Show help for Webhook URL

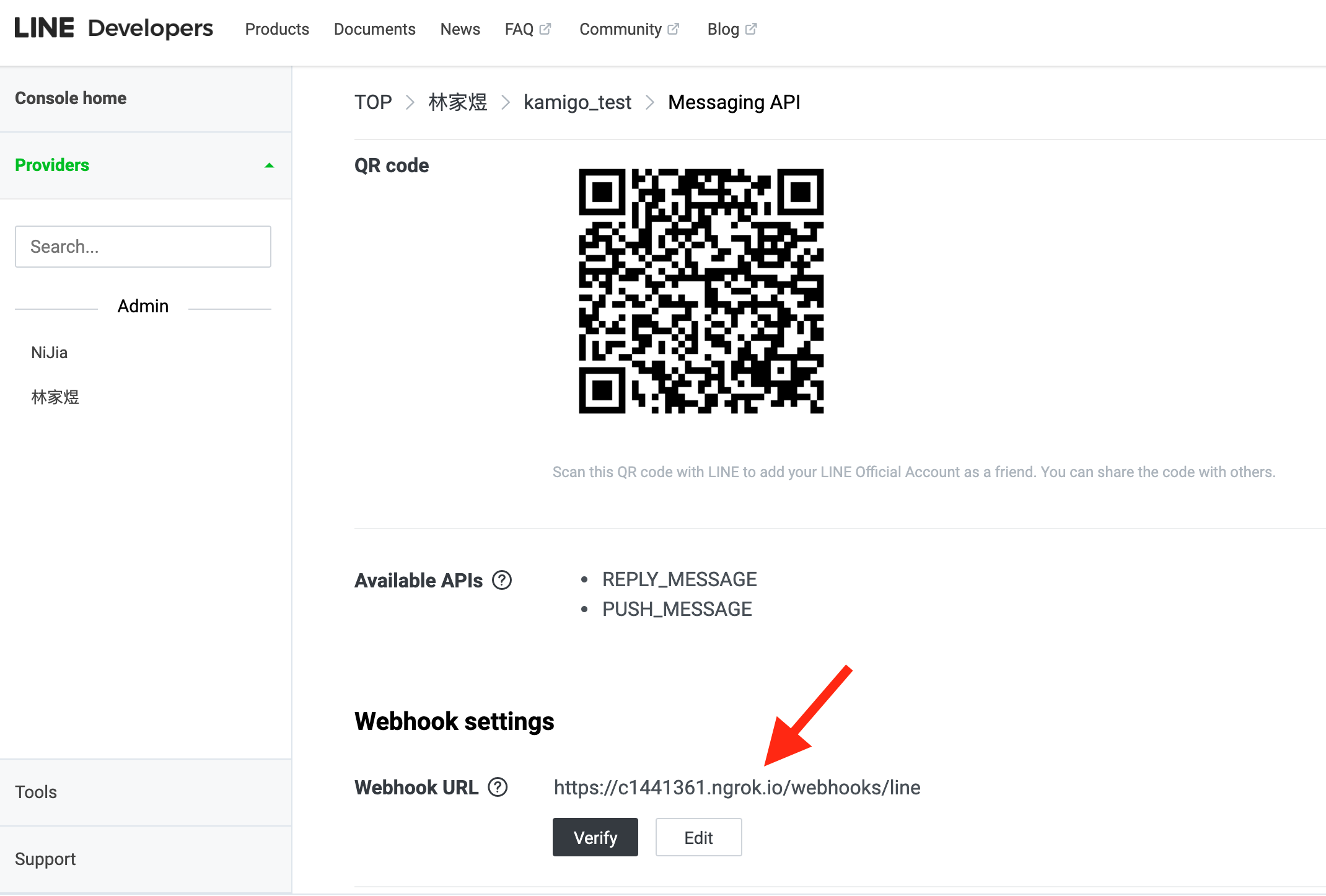(x=498, y=788)
